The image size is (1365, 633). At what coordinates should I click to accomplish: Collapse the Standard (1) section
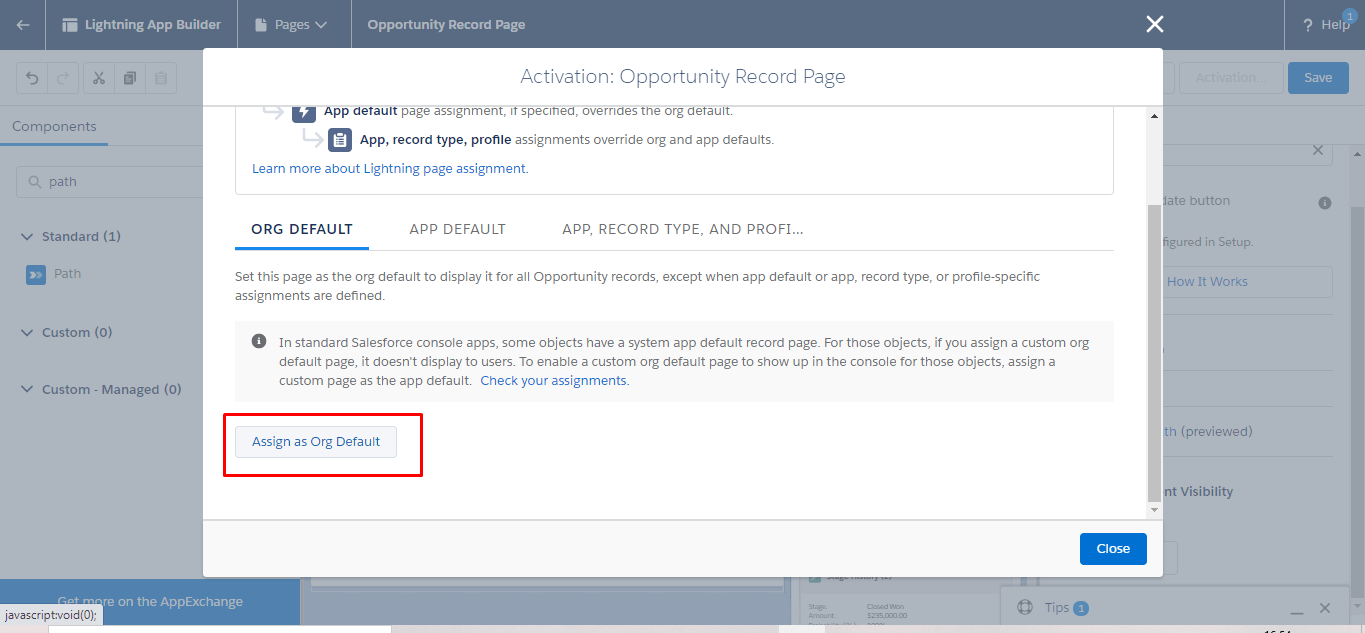tap(27, 237)
